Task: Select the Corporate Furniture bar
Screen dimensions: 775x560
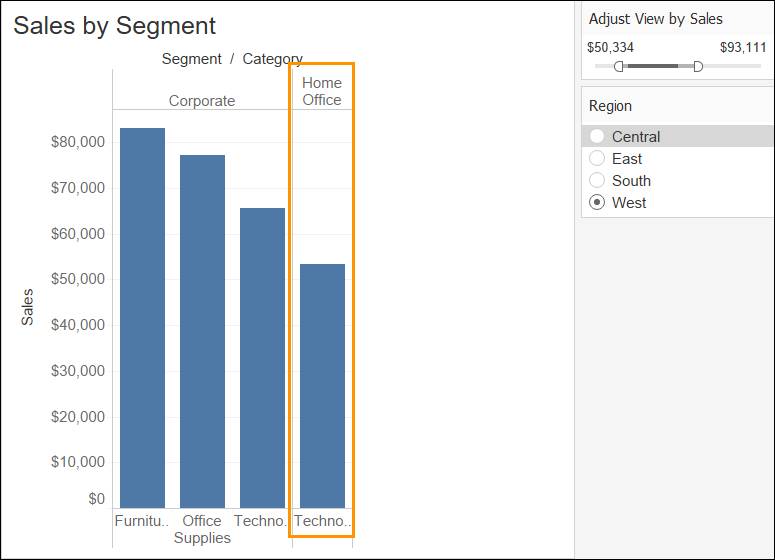Action: pyautogui.click(x=142, y=318)
